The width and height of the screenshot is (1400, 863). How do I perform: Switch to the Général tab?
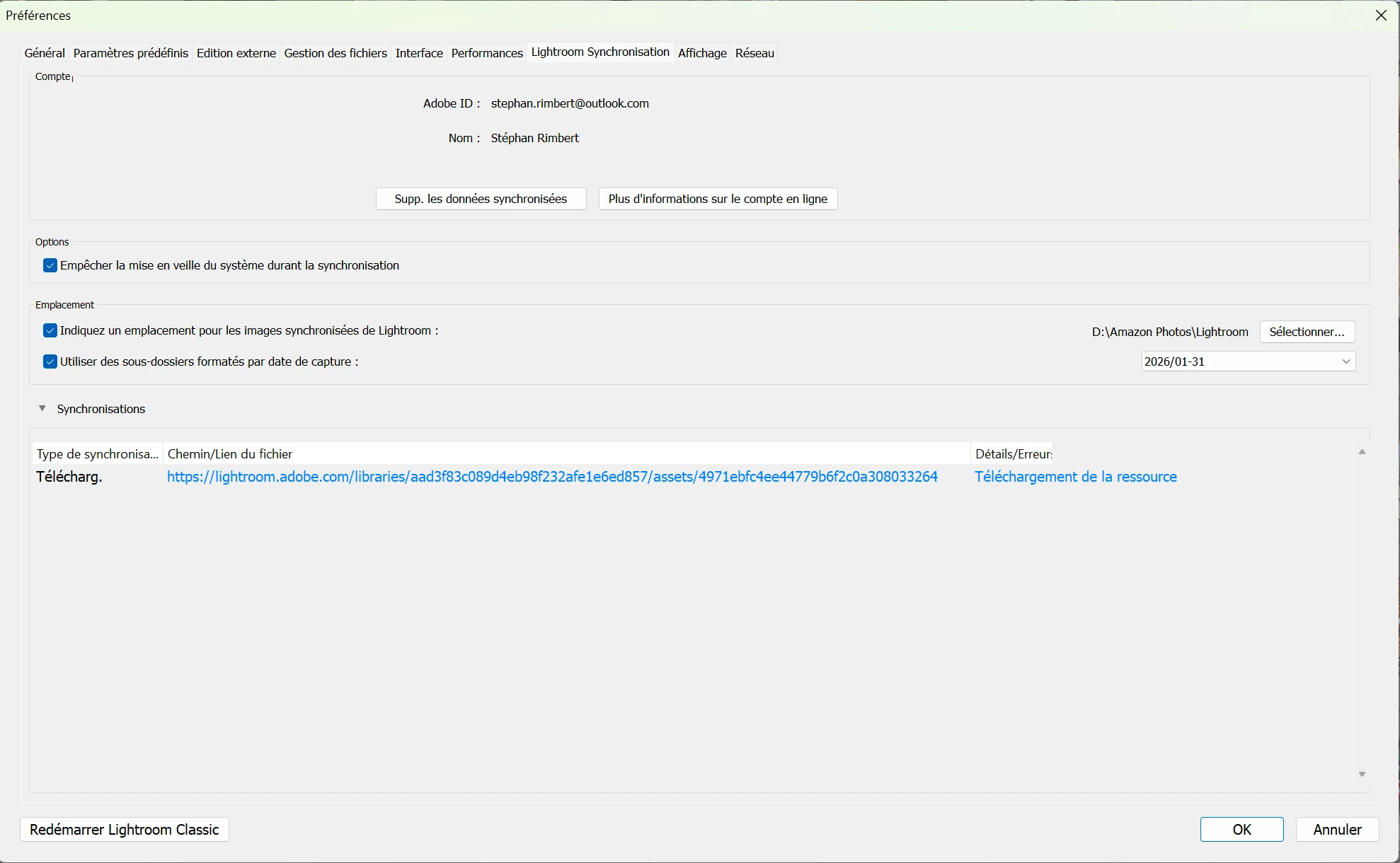point(45,53)
